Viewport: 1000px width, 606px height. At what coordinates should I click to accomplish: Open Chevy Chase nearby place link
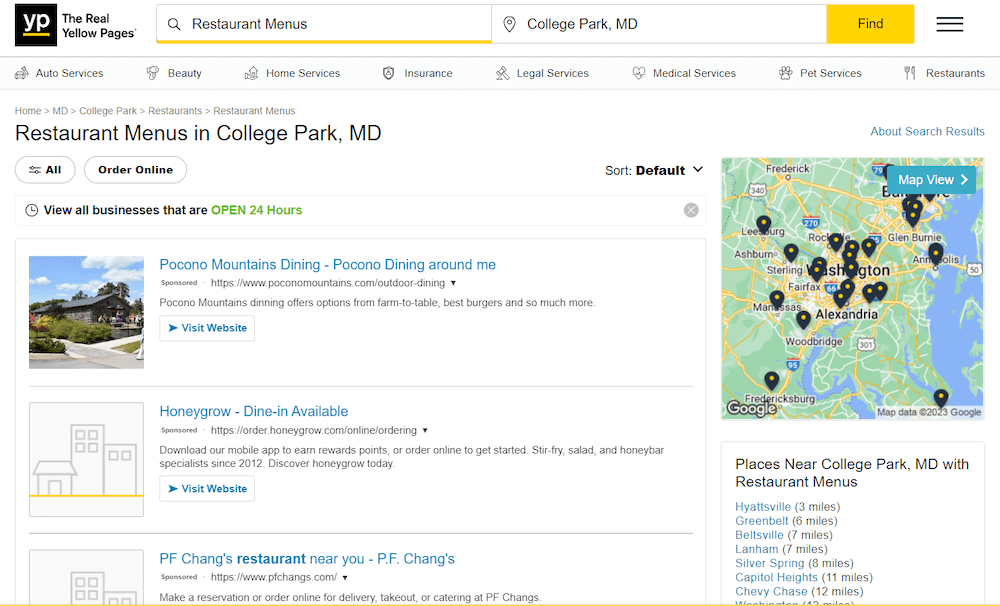click(x=771, y=591)
